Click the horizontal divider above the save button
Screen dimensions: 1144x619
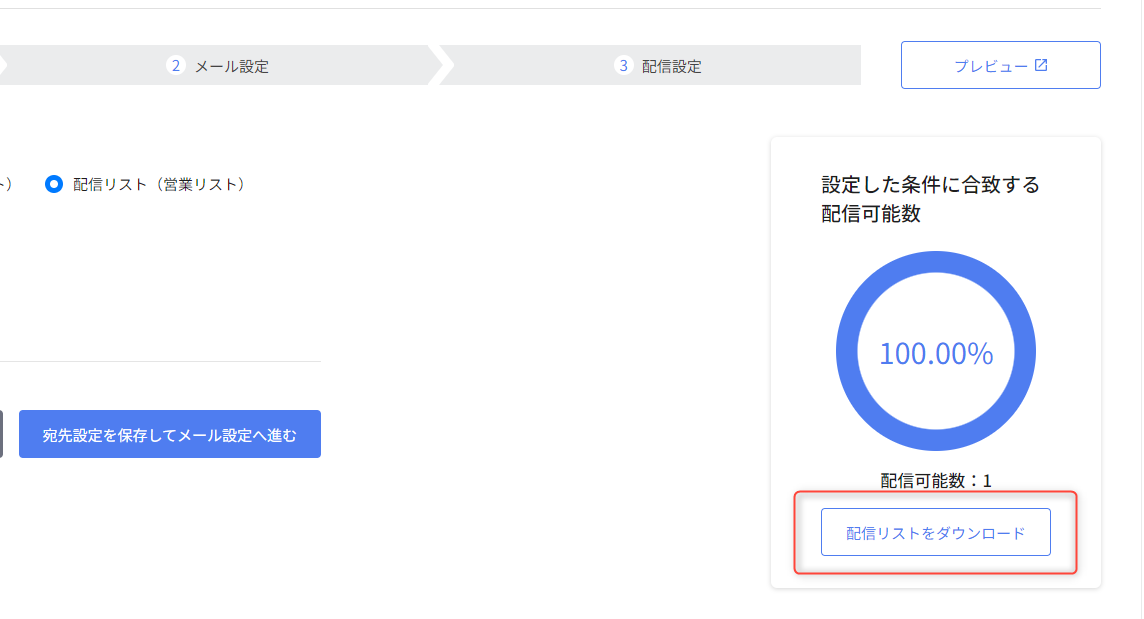pyautogui.click(x=161, y=361)
